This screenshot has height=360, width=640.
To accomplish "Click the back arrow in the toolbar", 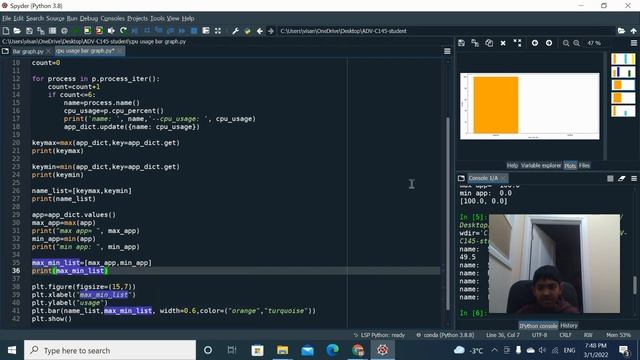I will pyautogui.click(x=259, y=31).
